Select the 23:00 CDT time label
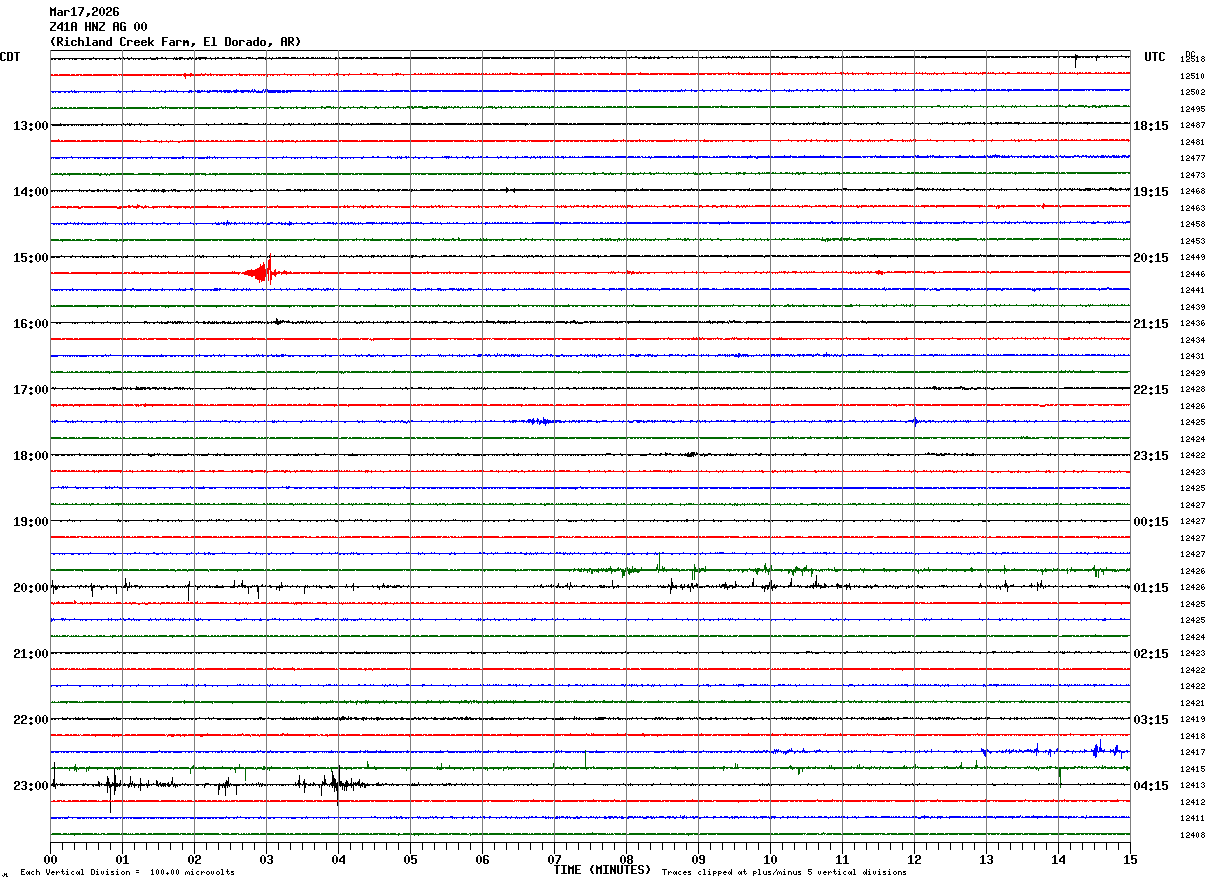 (30, 786)
